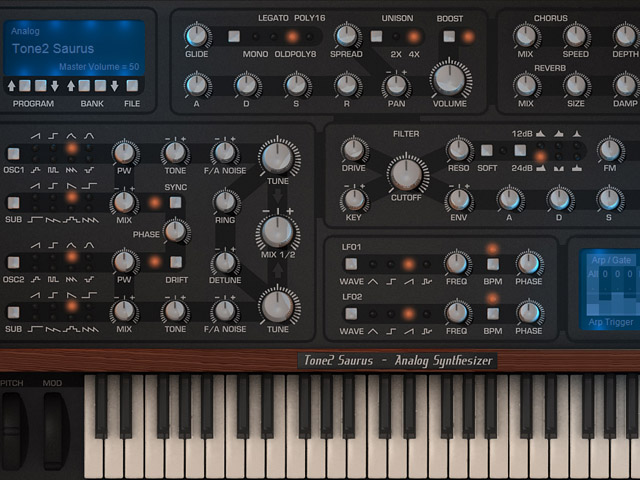Click the filter CUTOFF knob
This screenshot has width=640, height=480.
[x=406, y=174]
